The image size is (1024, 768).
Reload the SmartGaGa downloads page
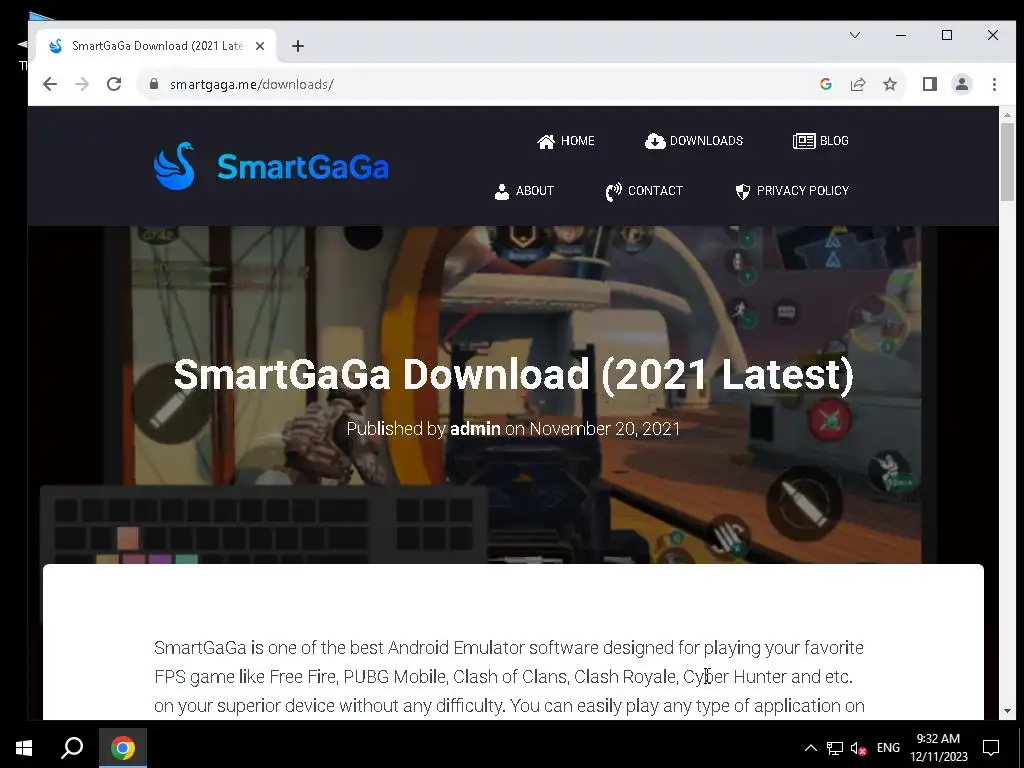pos(114,84)
